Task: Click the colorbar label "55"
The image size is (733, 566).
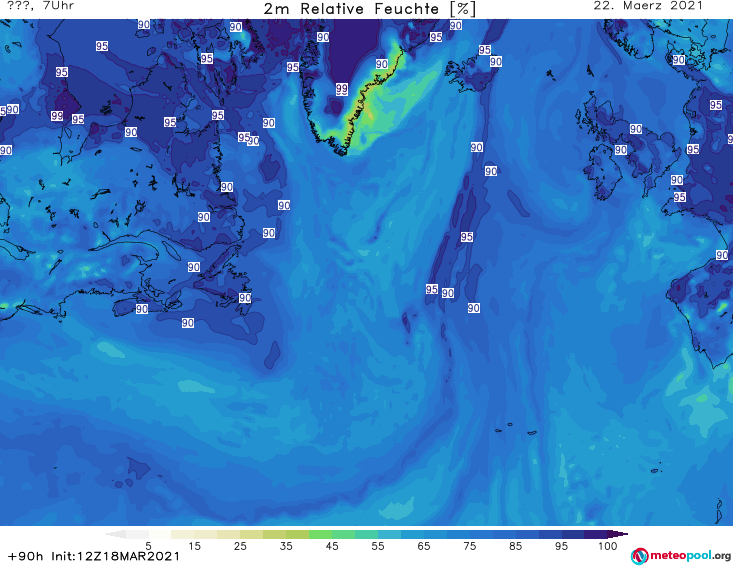Action: click(378, 546)
